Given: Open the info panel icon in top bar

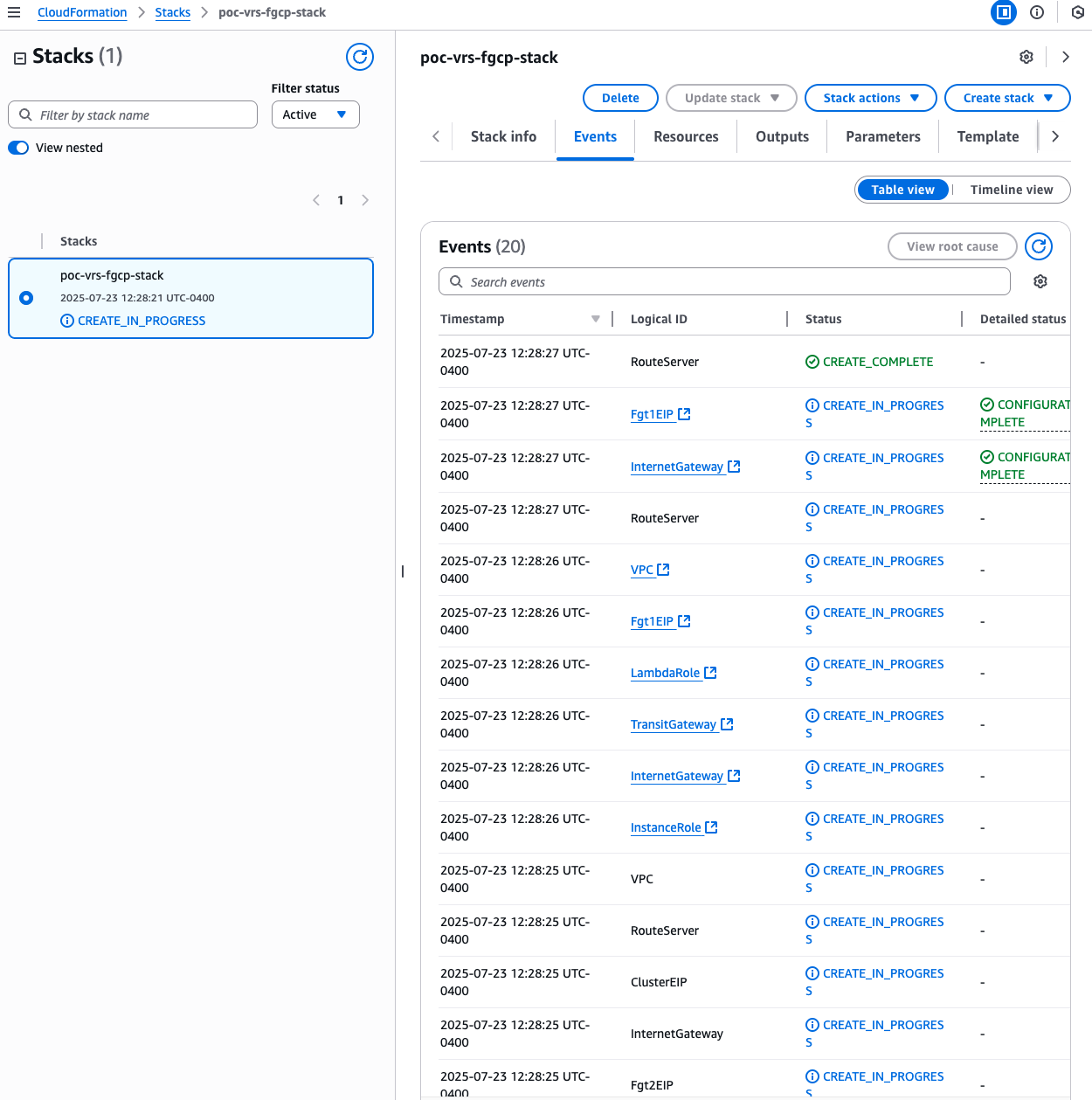Looking at the screenshot, I should tap(1037, 12).
